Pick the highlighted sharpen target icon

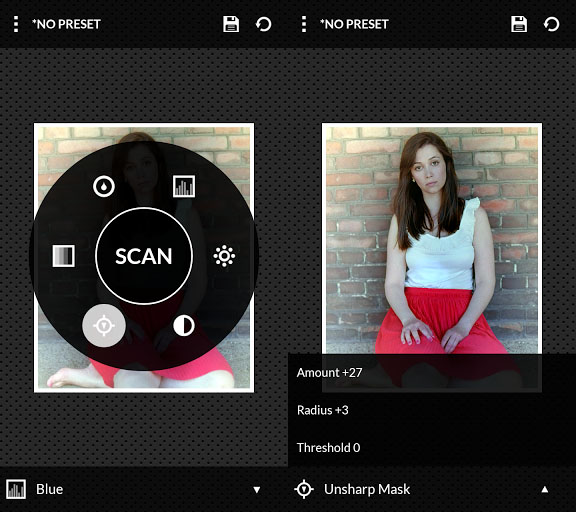(x=104, y=325)
